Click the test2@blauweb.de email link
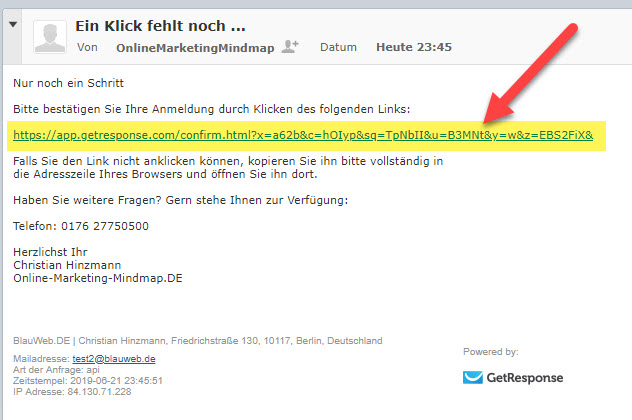Screen dimensions: 632x420 (x=114, y=358)
